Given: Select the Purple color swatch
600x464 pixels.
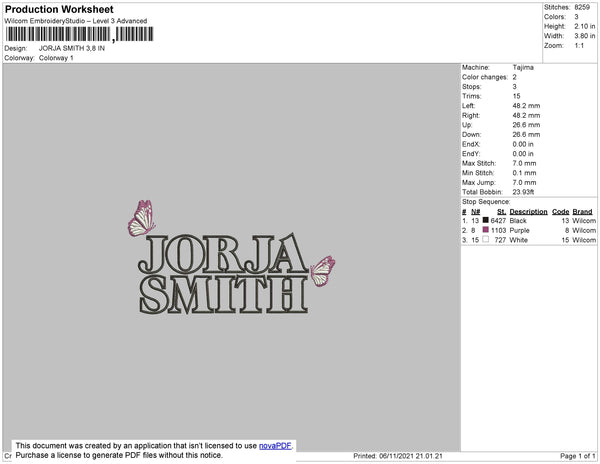Looking at the screenshot, I should (x=486, y=230).
